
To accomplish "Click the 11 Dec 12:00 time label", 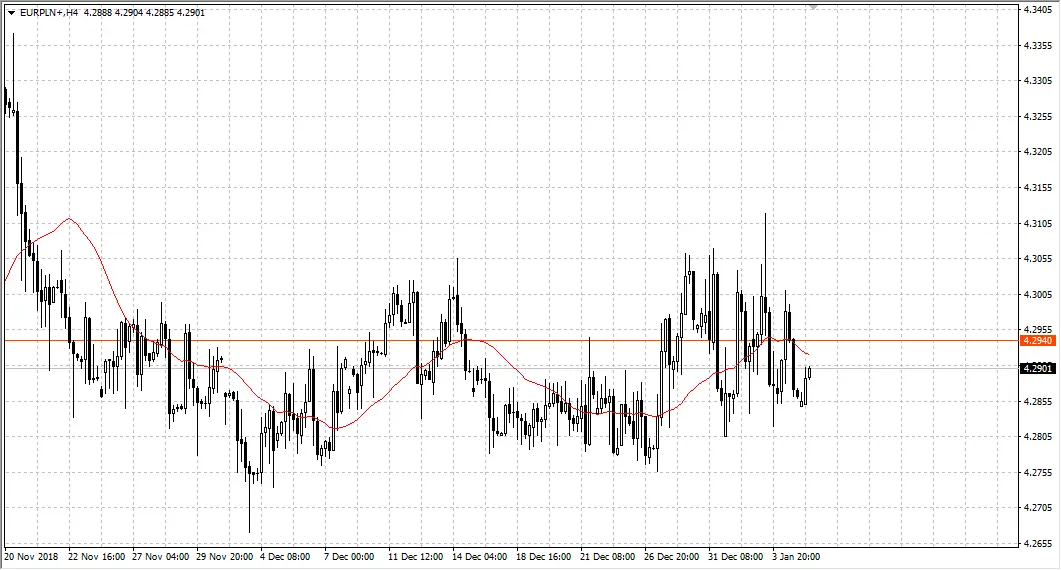I will coord(415,556).
